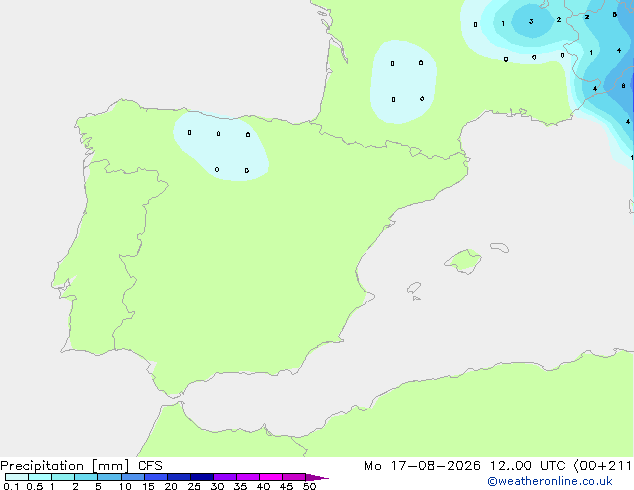Click the legend label '45'
Viewport: 634px width, 490px height.
tap(286, 486)
